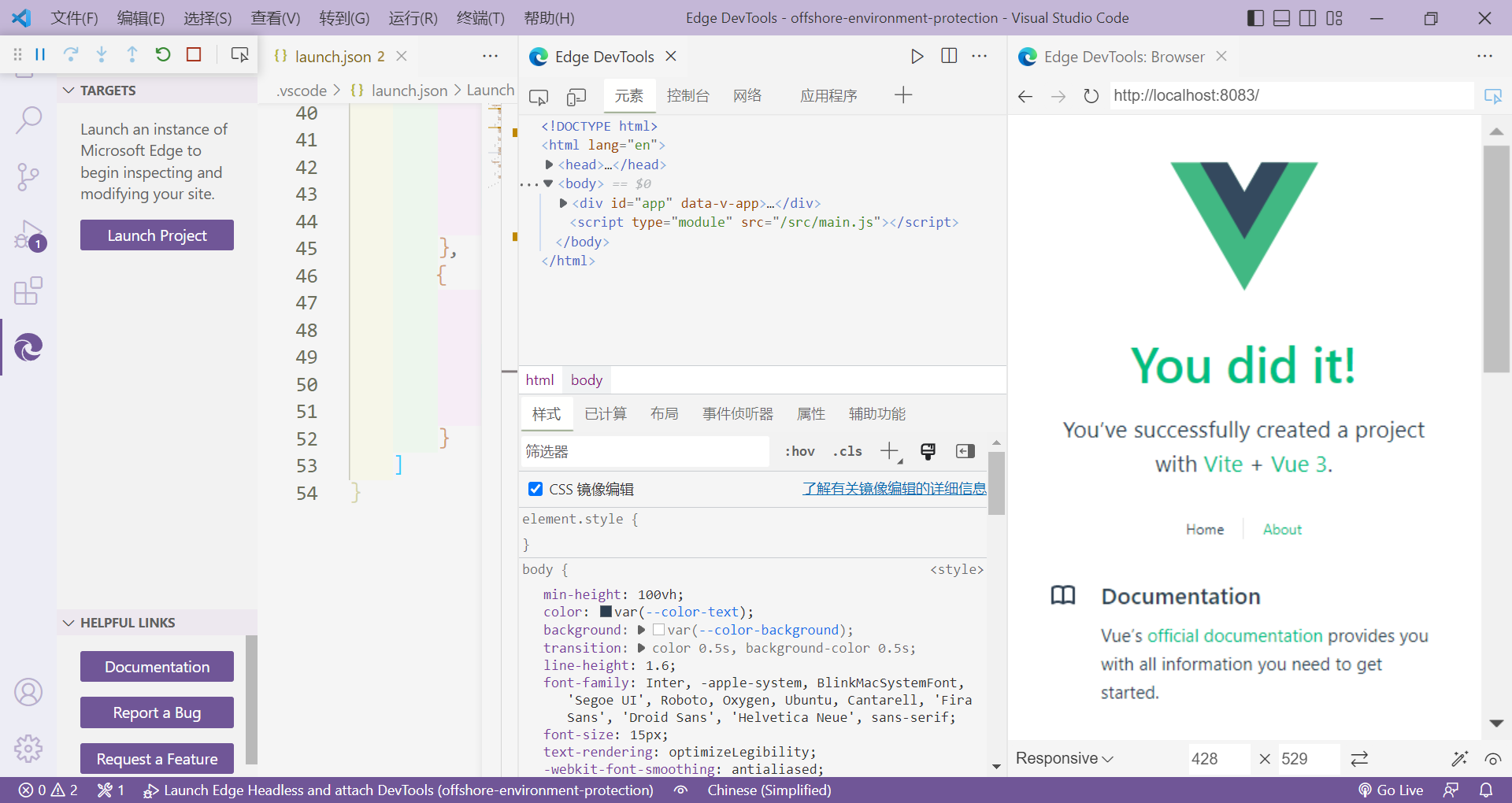Toggle computed styles sidebar icon

pos(965,451)
